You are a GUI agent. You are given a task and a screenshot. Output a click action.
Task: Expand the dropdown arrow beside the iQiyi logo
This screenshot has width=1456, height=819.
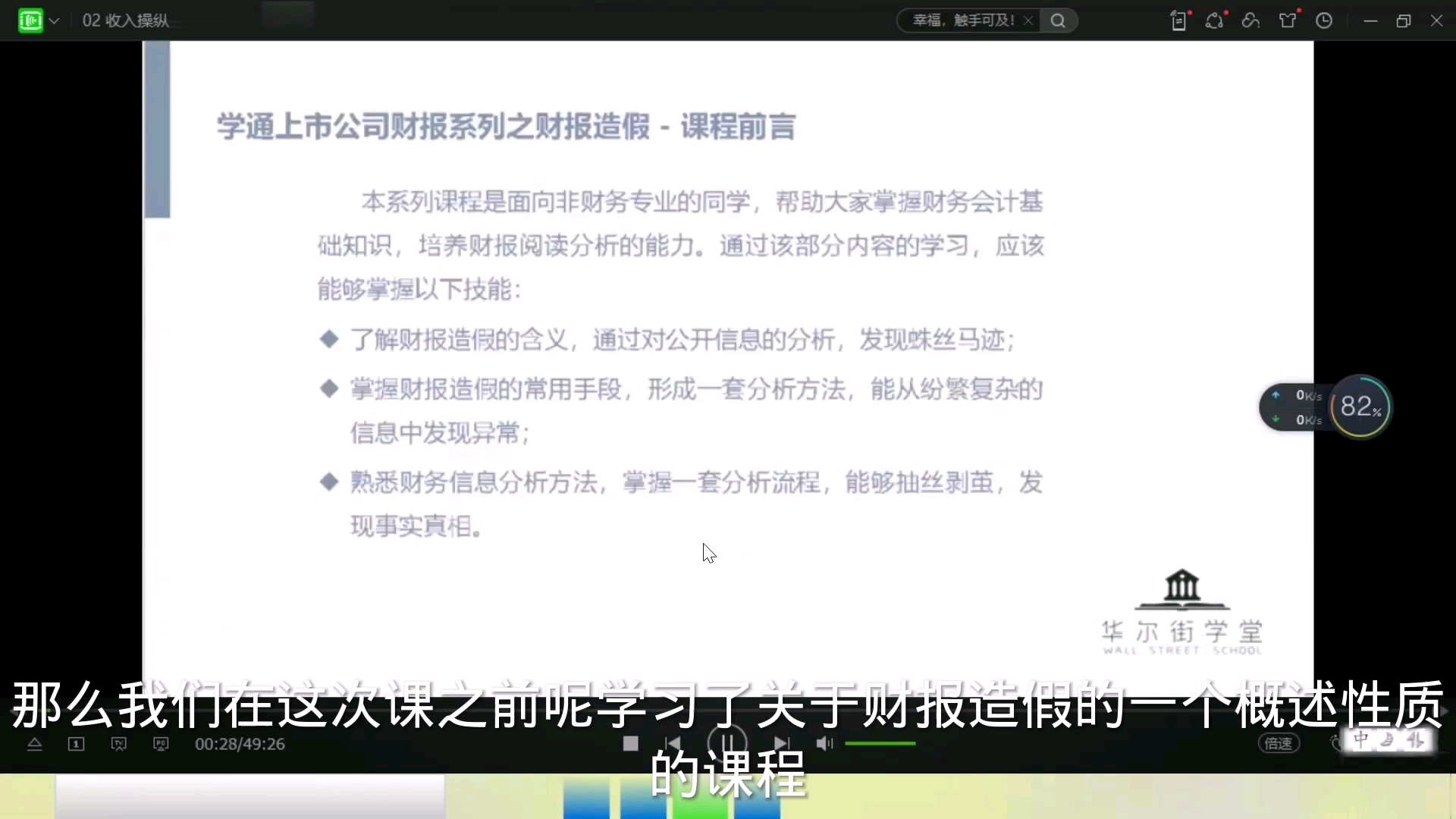pos(55,21)
